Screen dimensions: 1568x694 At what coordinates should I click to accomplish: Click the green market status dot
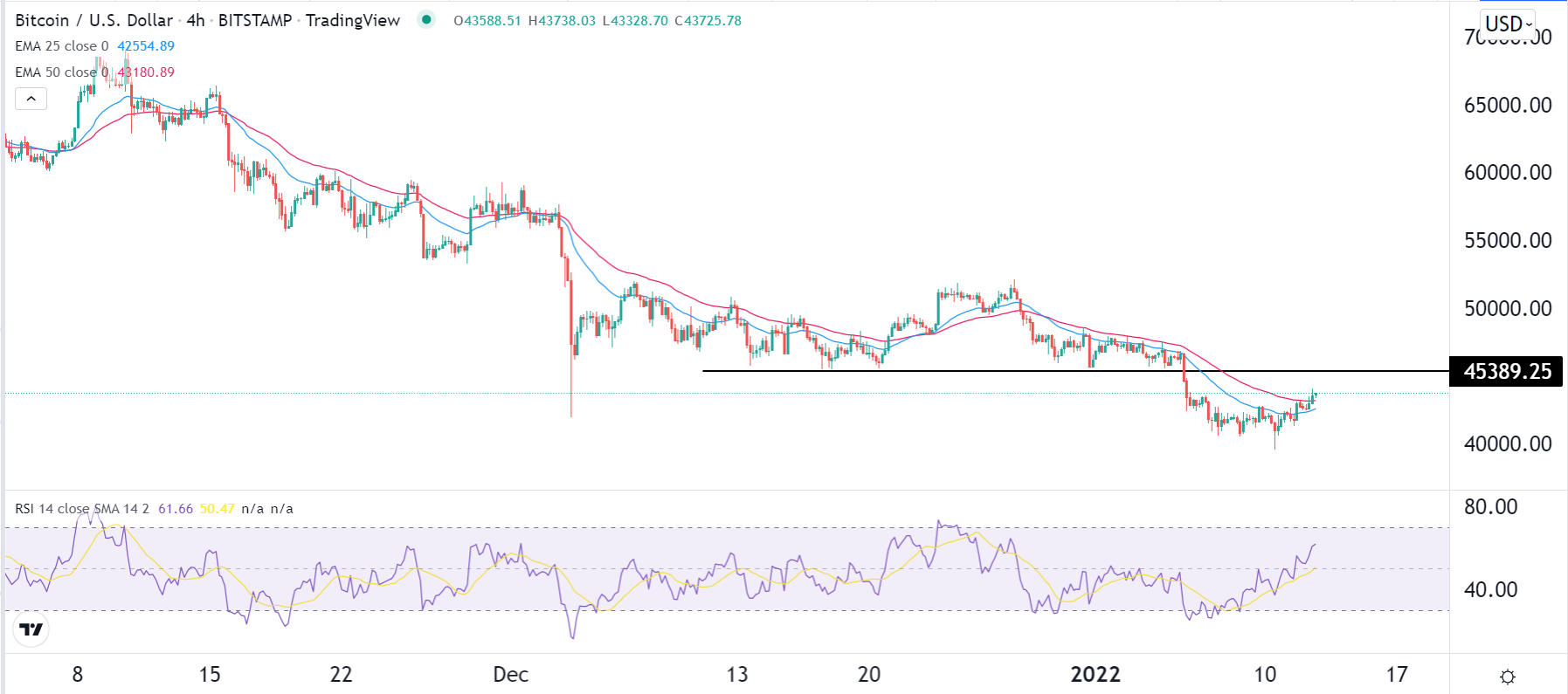pyautogui.click(x=426, y=19)
